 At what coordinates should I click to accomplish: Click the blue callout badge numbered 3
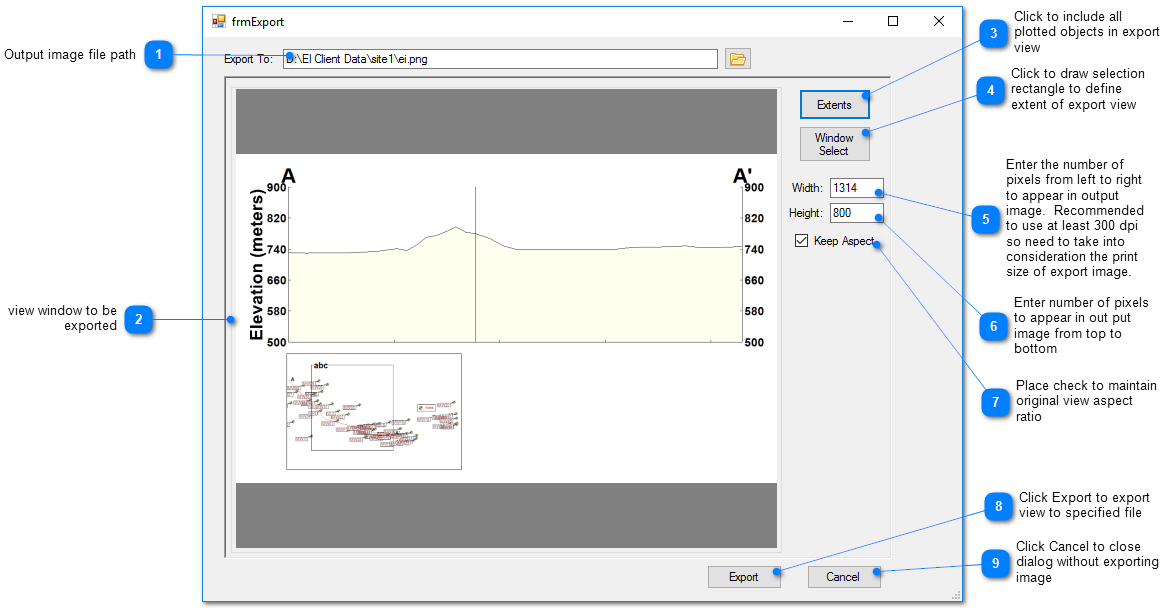click(993, 35)
